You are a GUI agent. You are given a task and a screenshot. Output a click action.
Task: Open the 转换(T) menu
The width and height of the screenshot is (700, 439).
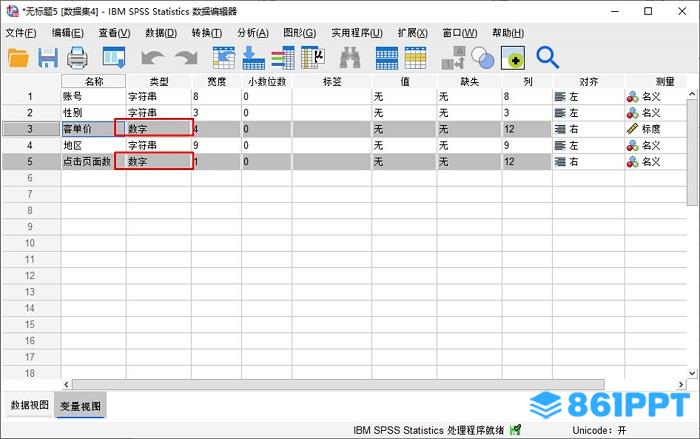point(207,33)
